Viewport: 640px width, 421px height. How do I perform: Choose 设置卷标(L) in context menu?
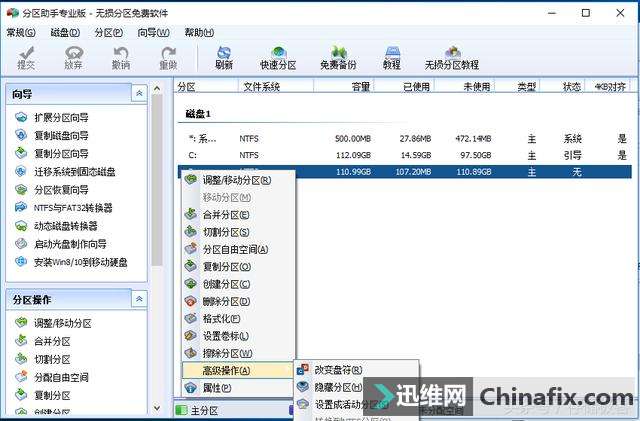238,336
